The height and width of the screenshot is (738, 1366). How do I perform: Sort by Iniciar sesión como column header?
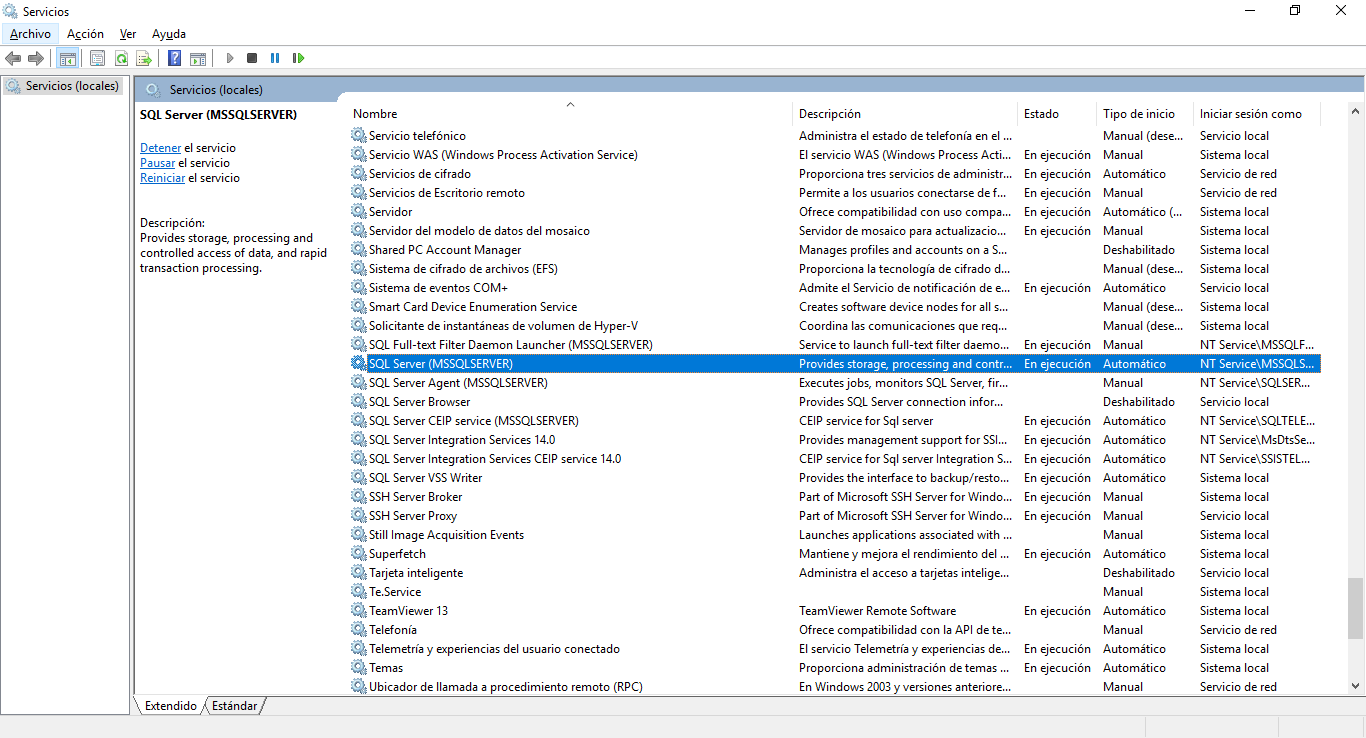point(1257,114)
